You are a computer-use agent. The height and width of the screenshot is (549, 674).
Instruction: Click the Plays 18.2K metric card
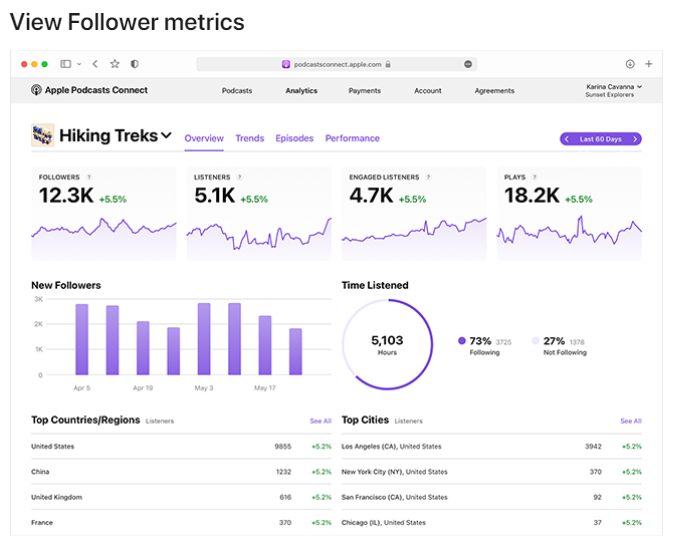coord(569,213)
